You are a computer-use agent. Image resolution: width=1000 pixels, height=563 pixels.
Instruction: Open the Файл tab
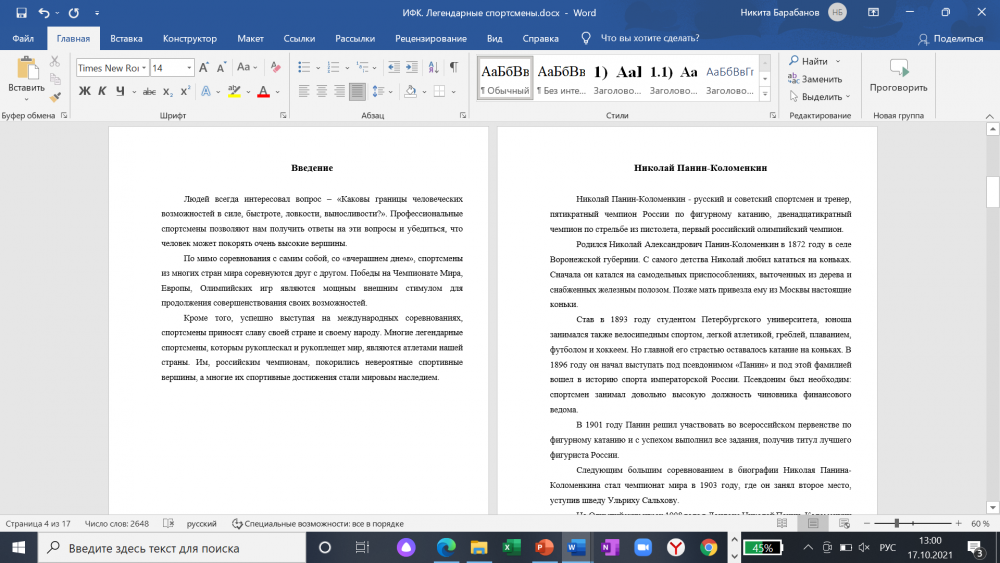23,38
